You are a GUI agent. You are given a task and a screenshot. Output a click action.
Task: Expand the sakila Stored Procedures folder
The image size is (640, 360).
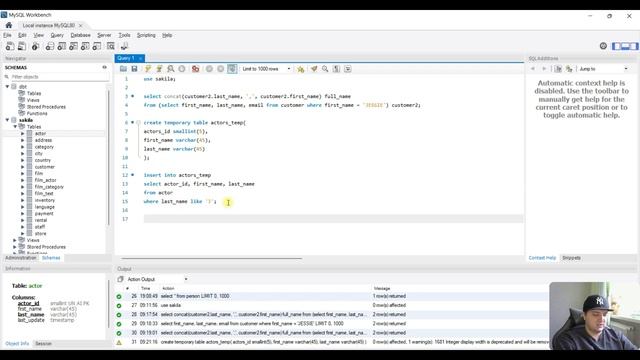click(15, 247)
